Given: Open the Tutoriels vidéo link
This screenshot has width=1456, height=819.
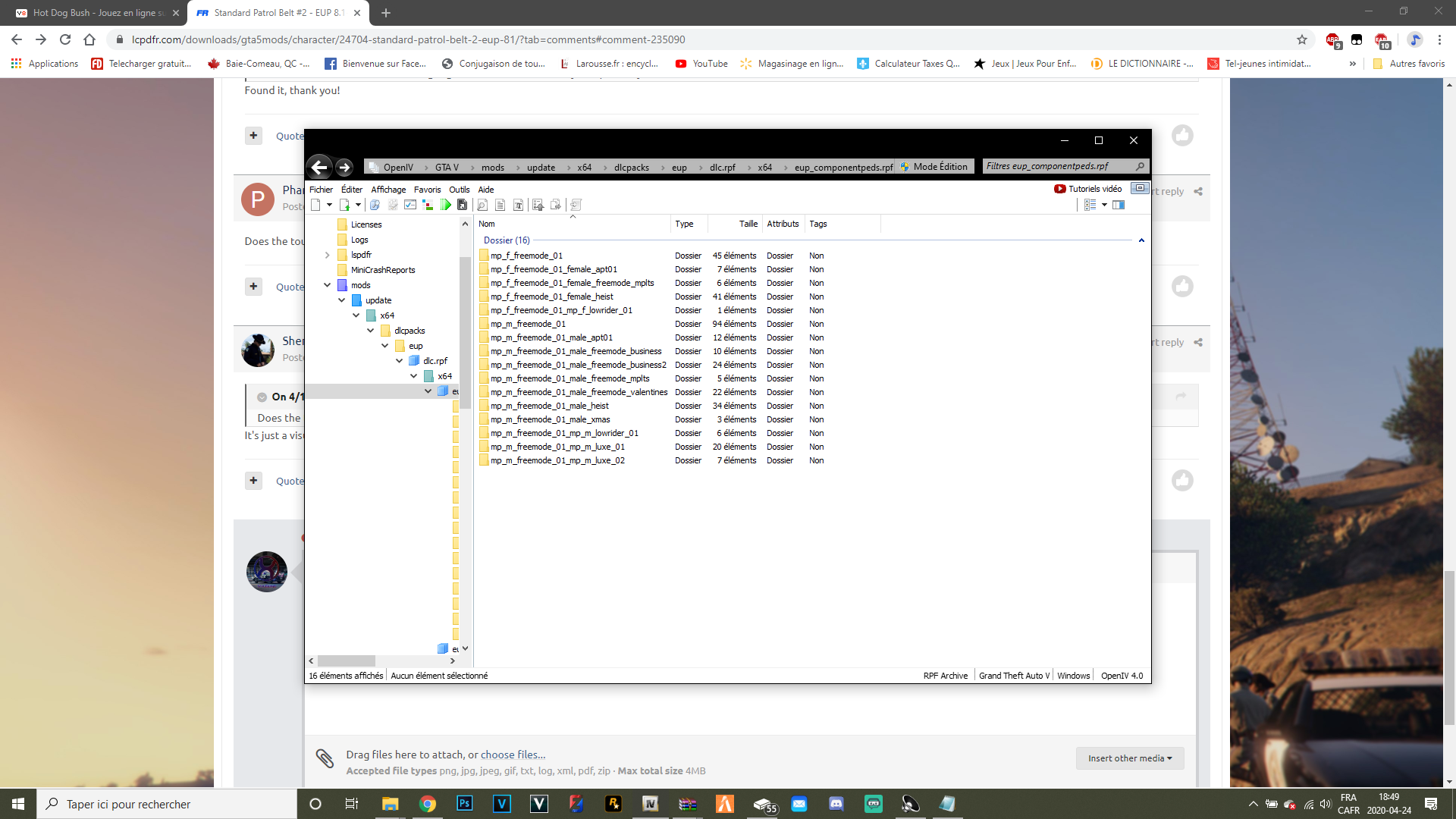Looking at the screenshot, I should [1087, 189].
